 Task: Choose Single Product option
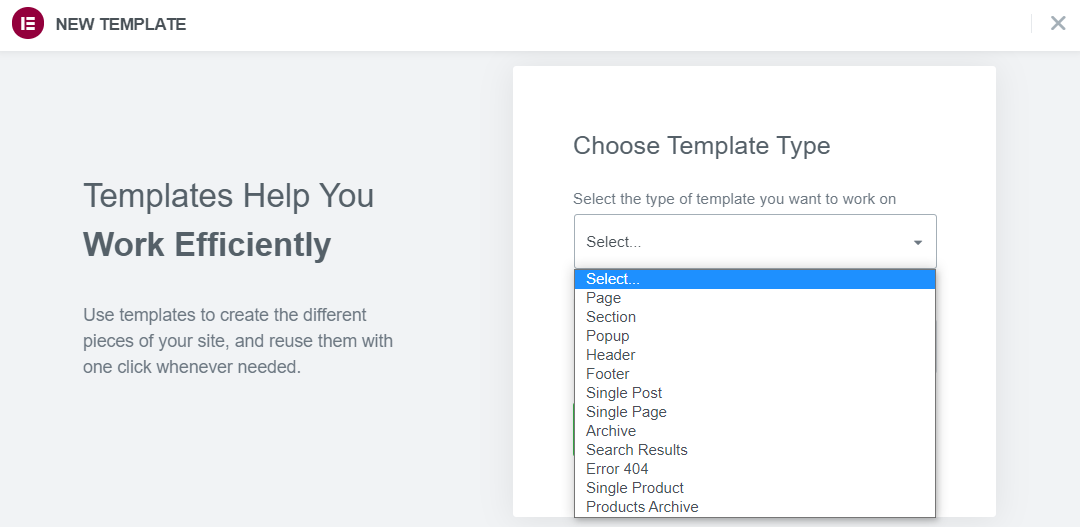(755, 488)
